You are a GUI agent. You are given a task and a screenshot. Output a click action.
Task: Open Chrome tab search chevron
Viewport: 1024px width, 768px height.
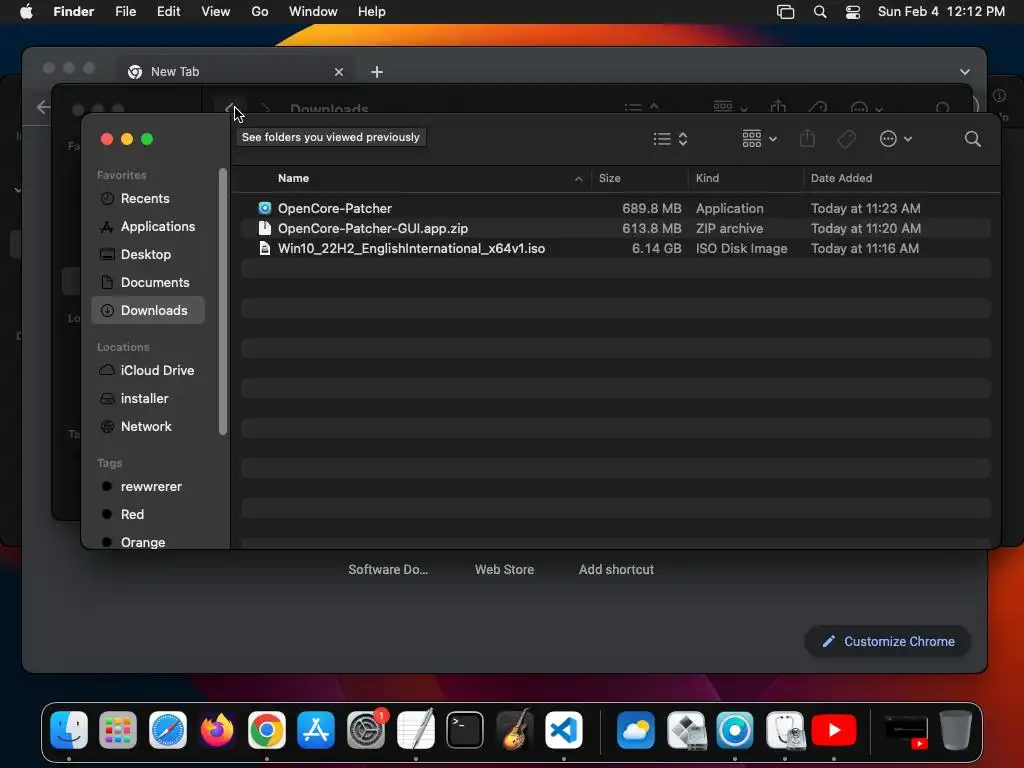965,72
